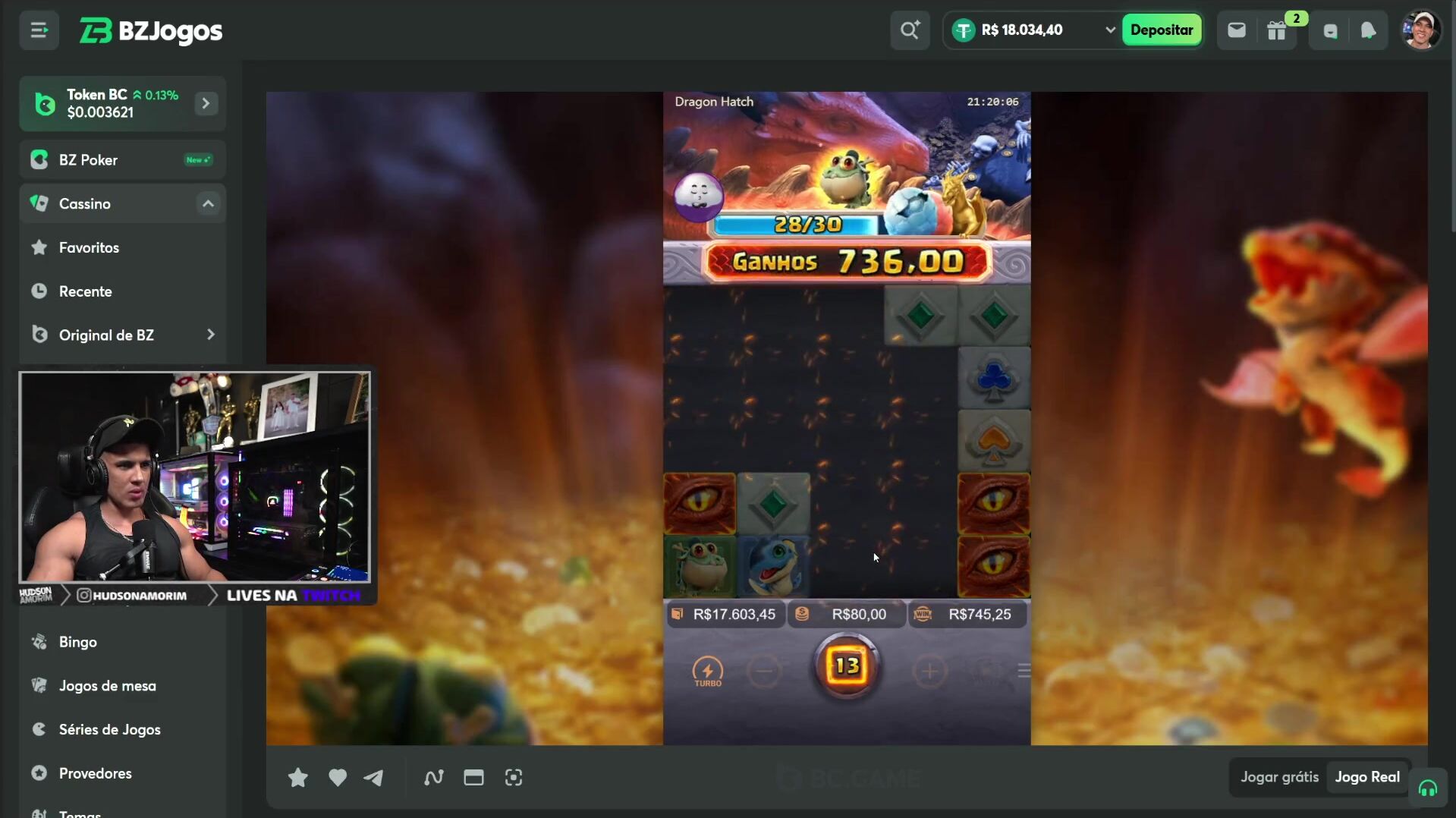1456x818 pixels.
Task: Open the chat bubble icon
Action: coord(1331,31)
